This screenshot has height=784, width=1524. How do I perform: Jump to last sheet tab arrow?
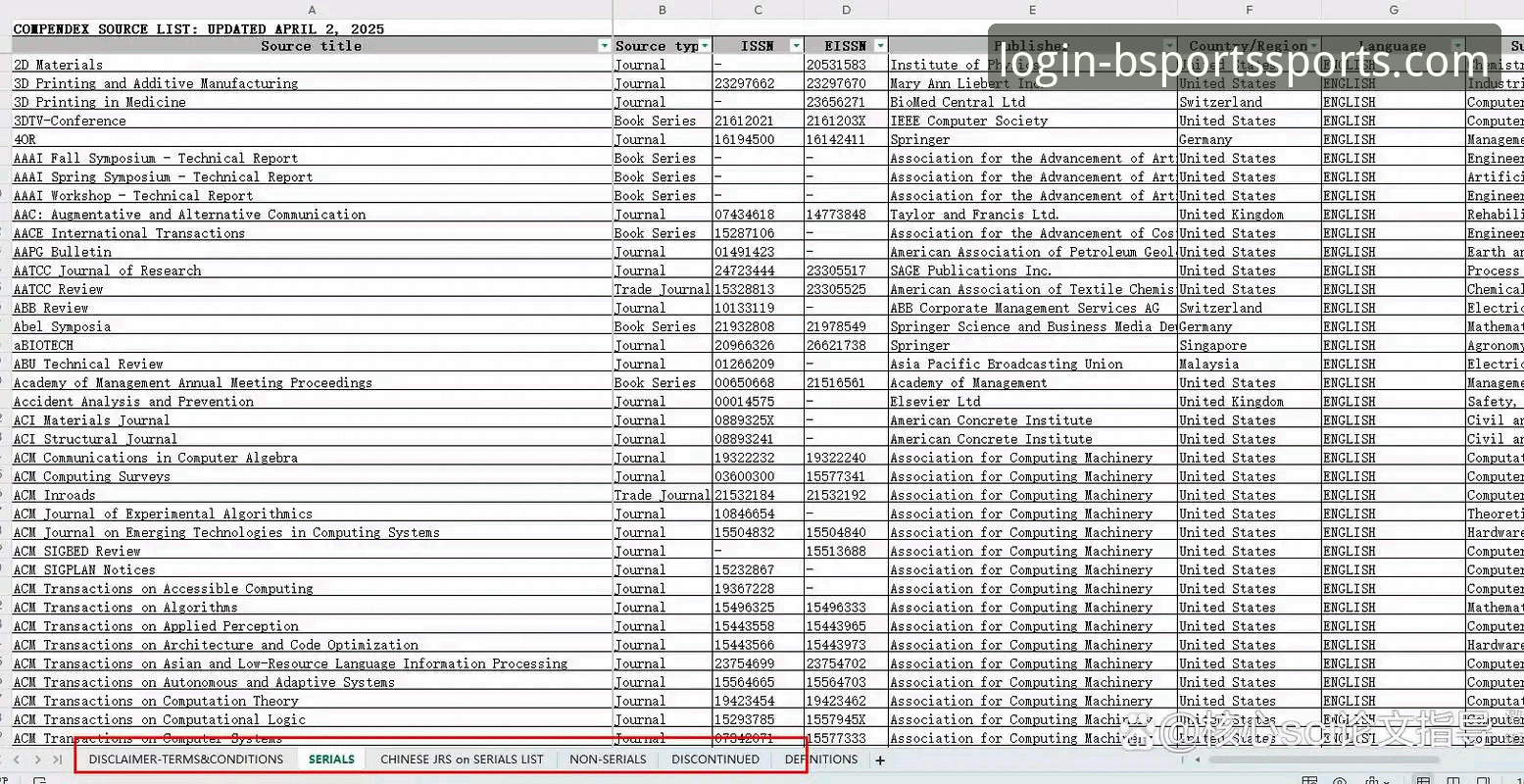point(58,759)
